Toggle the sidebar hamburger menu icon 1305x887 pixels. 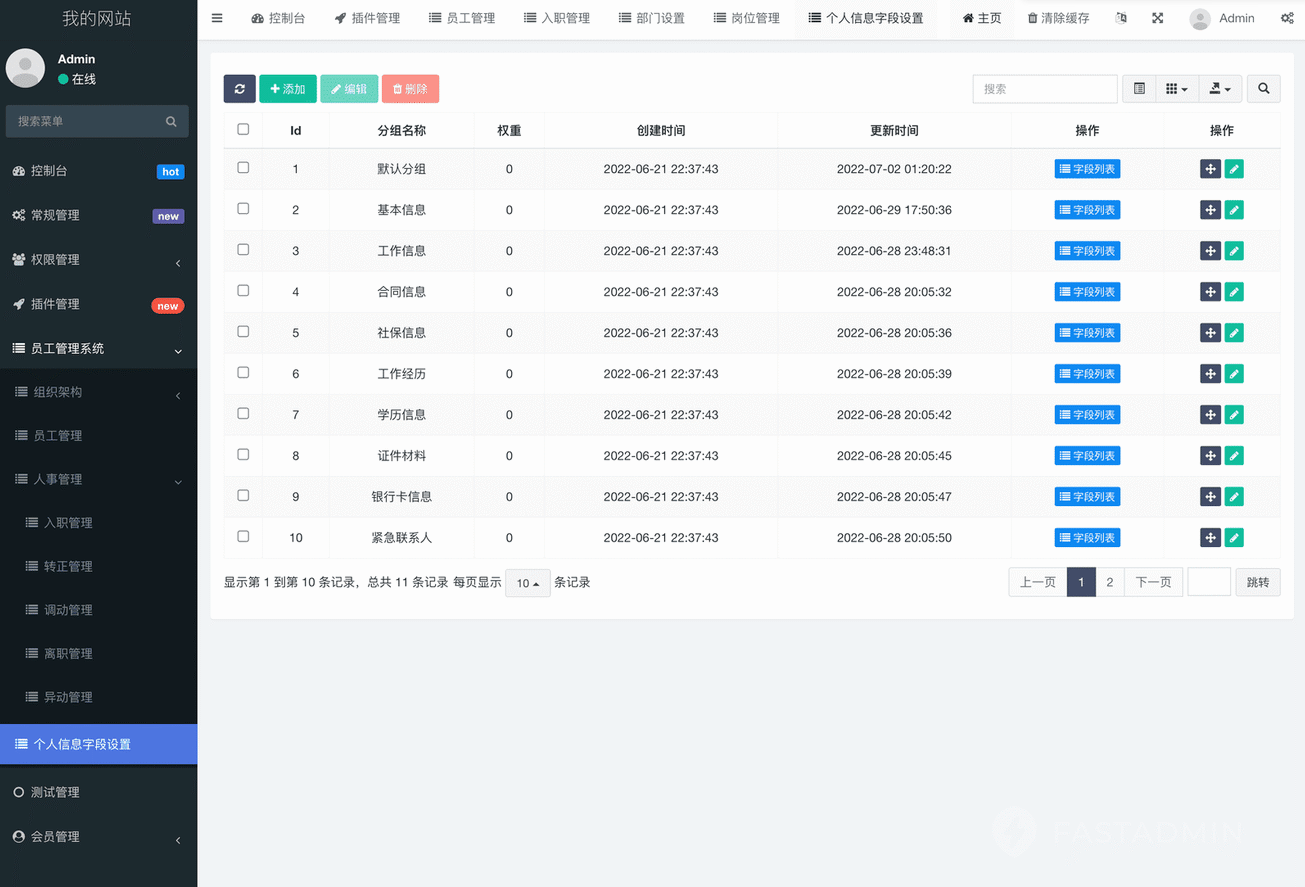(x=217, y=18)
